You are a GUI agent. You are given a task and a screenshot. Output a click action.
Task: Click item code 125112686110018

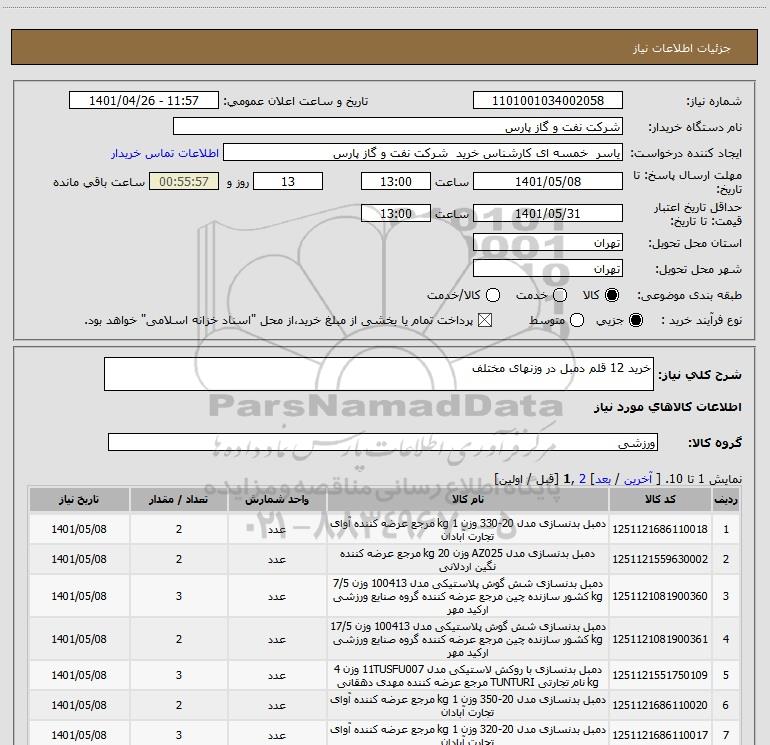[660, 529]
